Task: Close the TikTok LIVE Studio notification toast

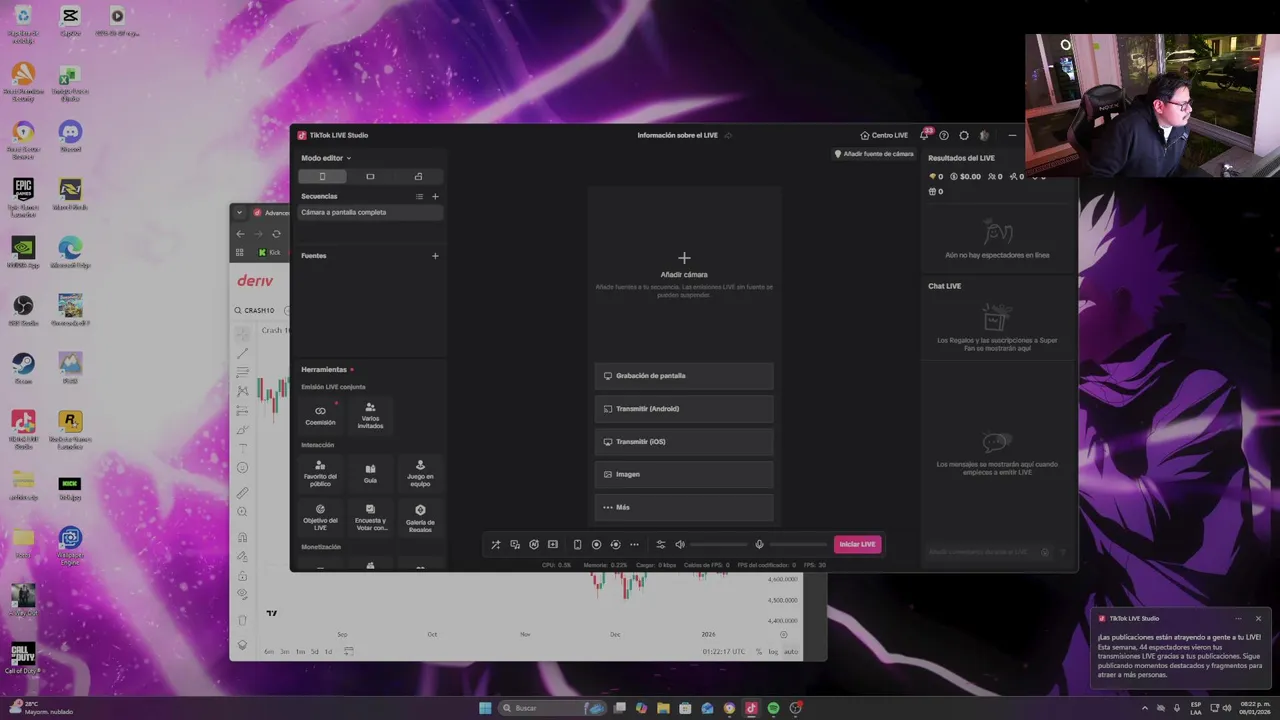Action: point(1258,618)
